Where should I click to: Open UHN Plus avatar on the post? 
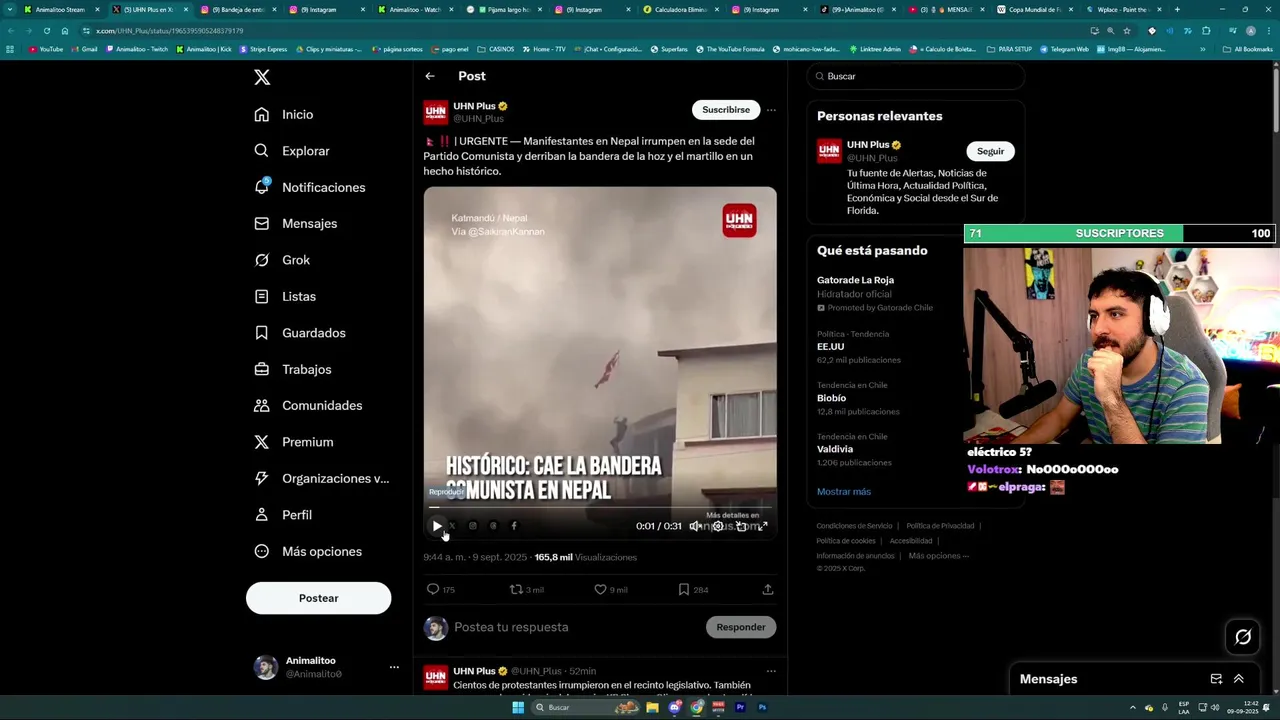coord(435,112)
